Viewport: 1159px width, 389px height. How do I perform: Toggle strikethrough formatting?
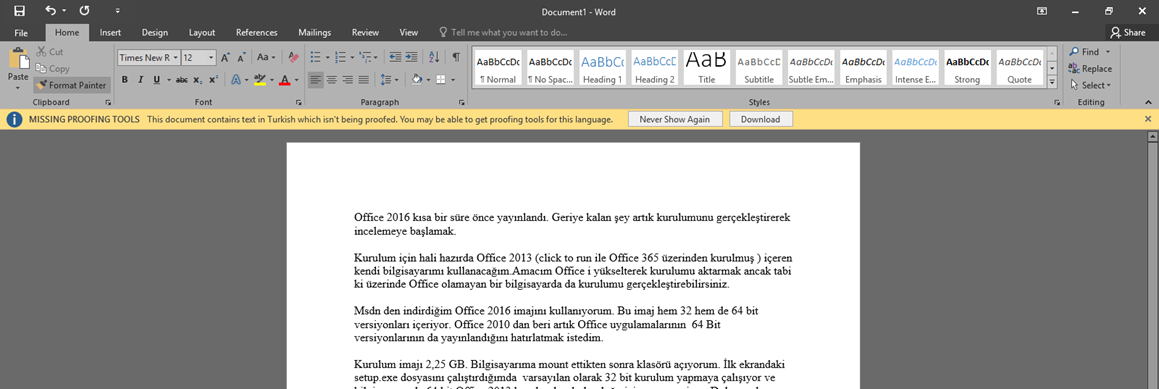182,79
